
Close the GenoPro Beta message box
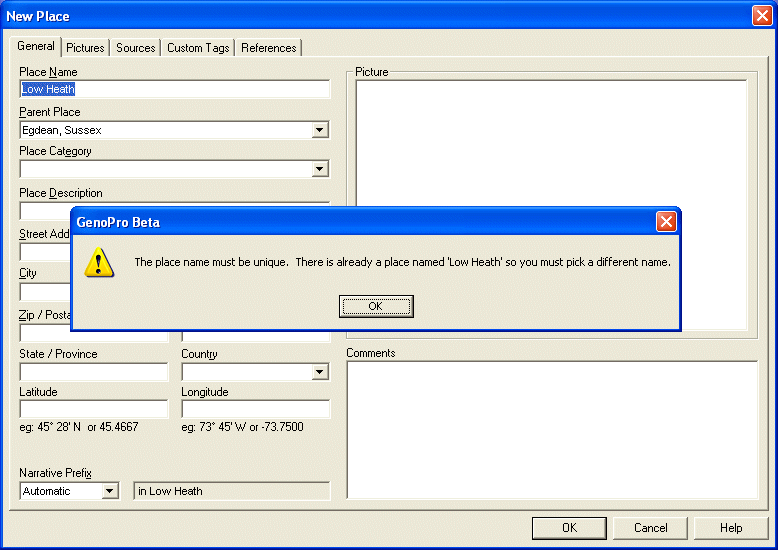pos(666,222)
